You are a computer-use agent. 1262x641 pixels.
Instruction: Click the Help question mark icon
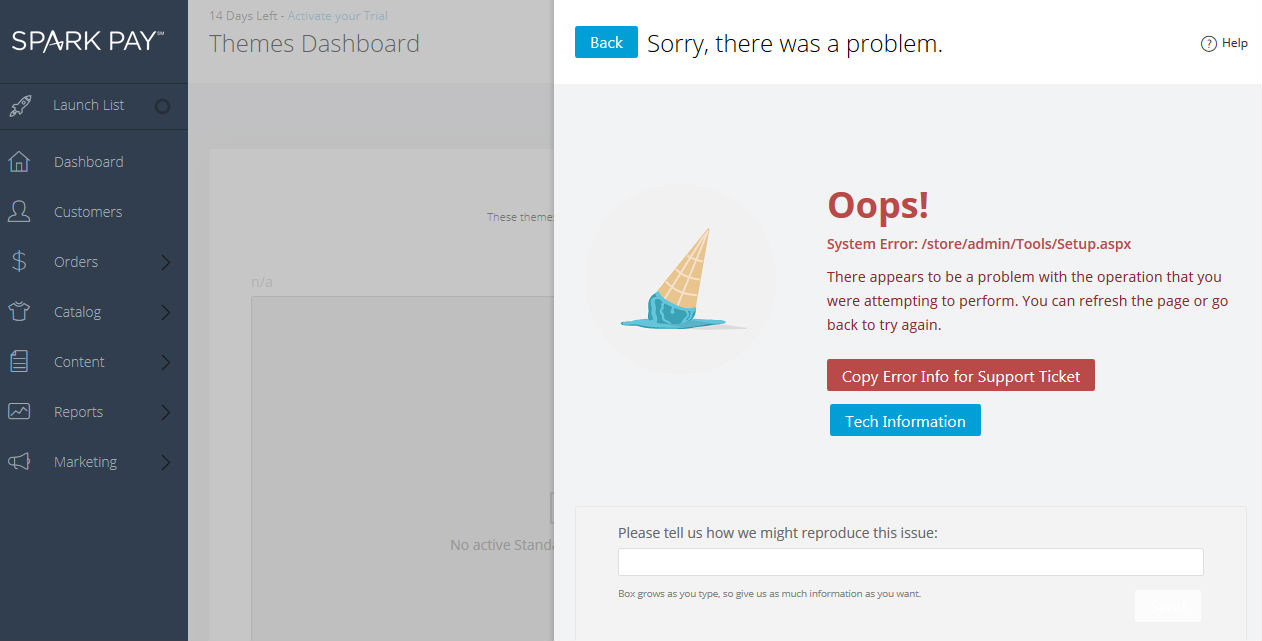[1208, 43]
